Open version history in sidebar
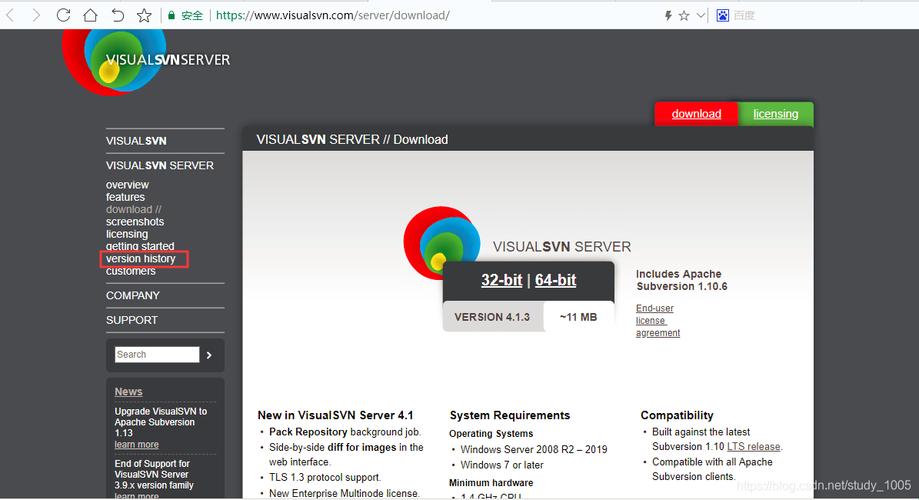 click(141, 258)
